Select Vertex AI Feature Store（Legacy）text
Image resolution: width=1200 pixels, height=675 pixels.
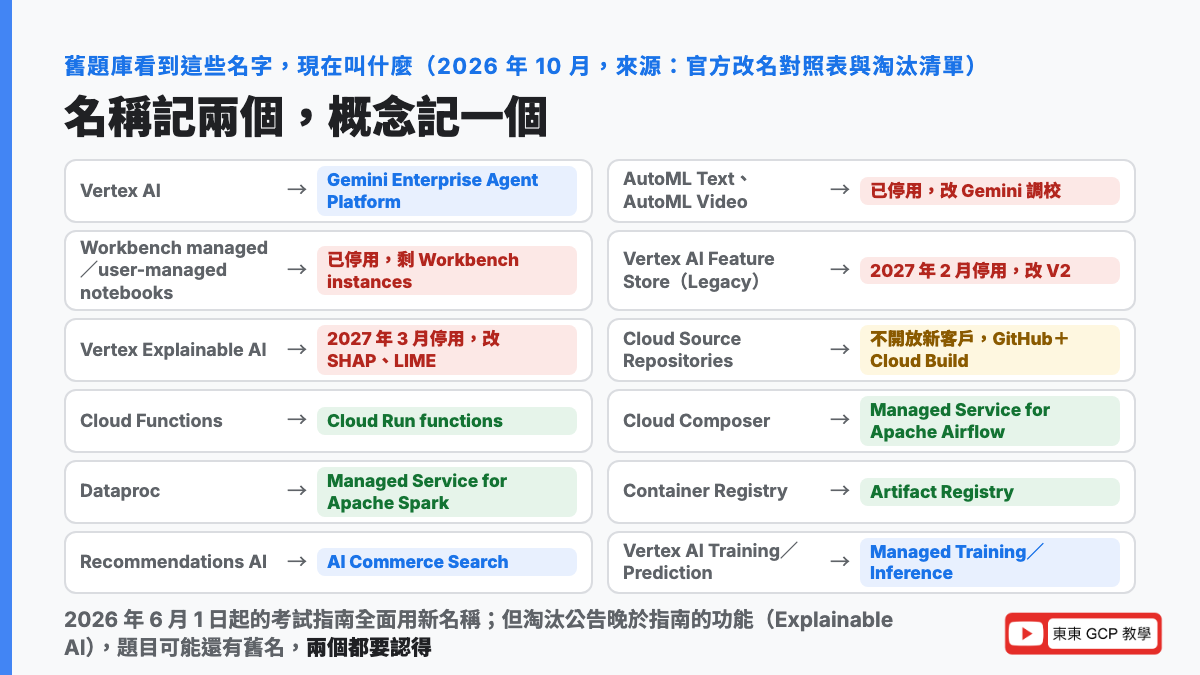[699, 270]
